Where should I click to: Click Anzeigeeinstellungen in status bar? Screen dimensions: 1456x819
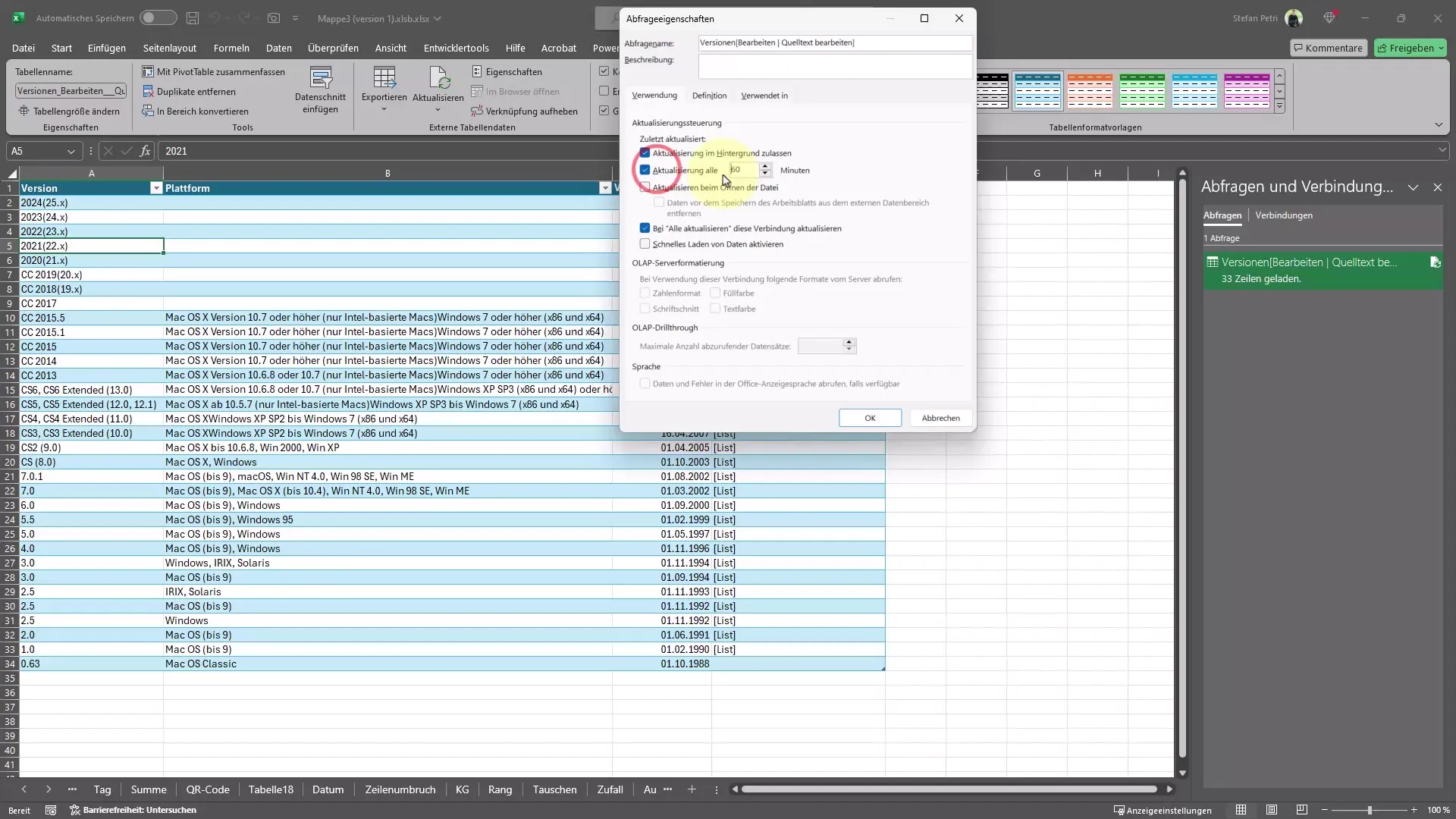(1163, 810)
